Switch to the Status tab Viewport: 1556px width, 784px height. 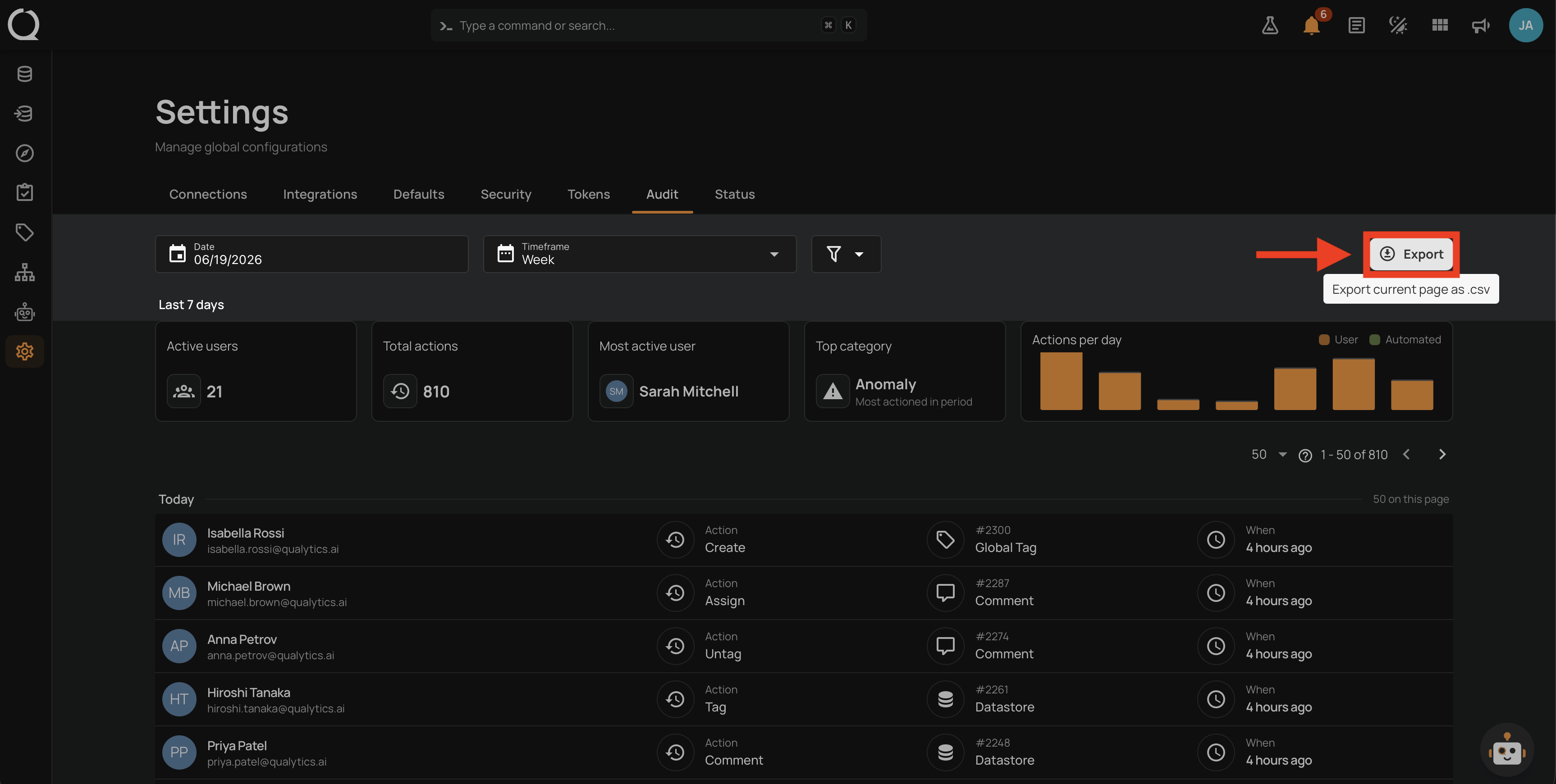click(x=735, y=194)
